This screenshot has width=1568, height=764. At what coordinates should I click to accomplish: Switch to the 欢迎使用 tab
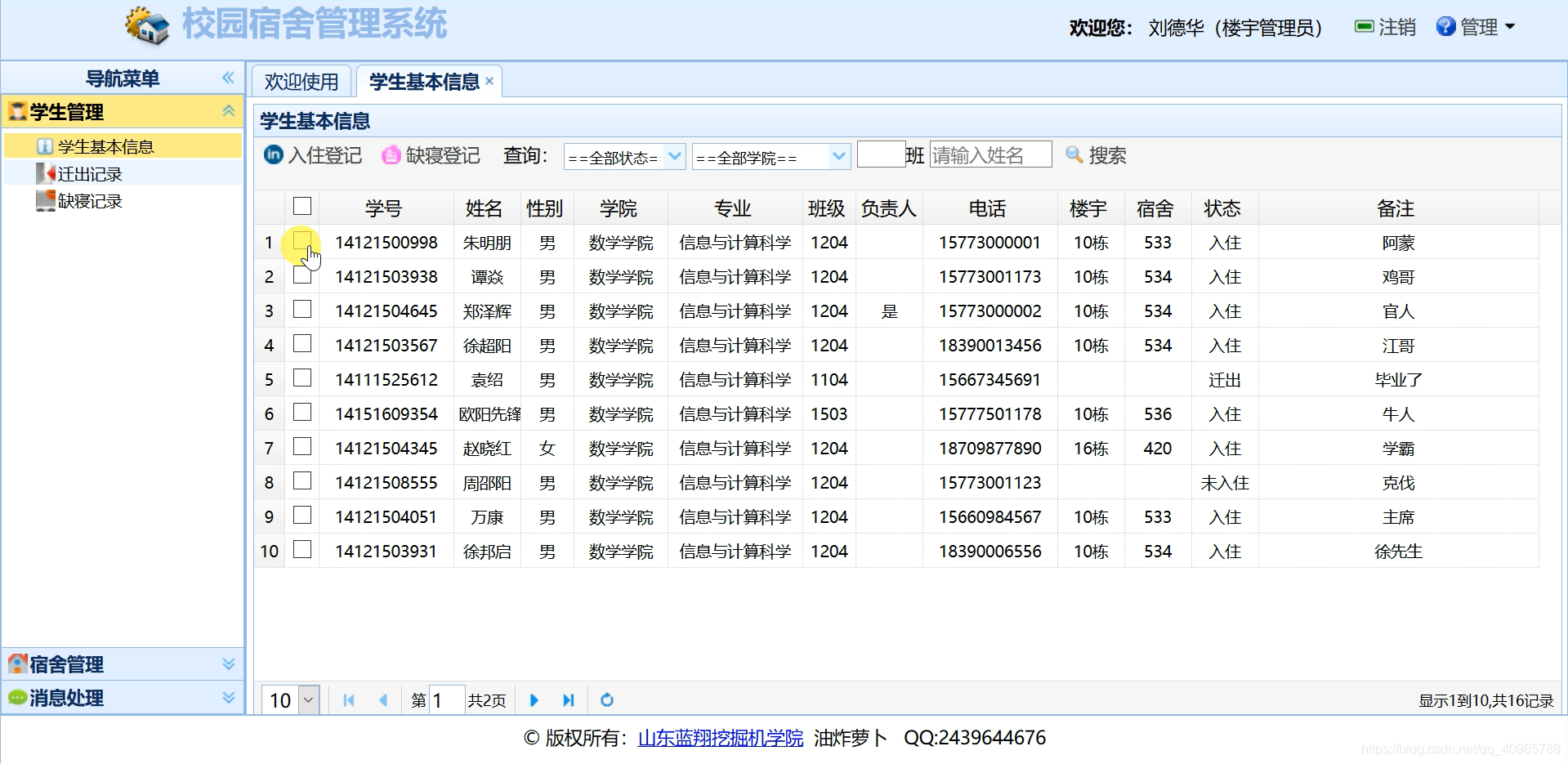pyautogui.click(x=302, y=82)
